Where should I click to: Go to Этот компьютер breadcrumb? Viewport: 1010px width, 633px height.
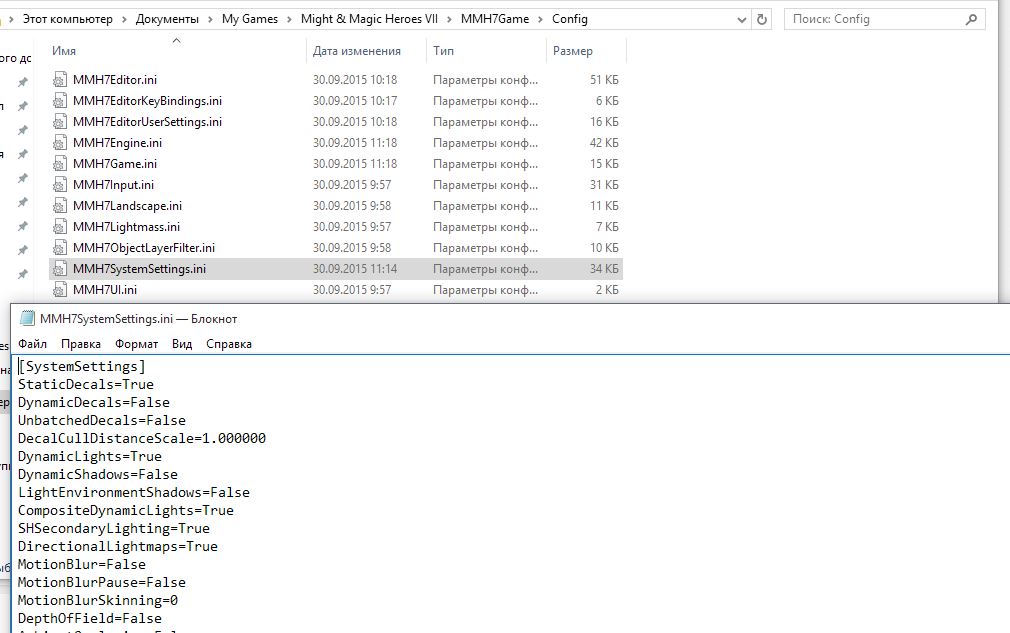(x=68, y=19)
